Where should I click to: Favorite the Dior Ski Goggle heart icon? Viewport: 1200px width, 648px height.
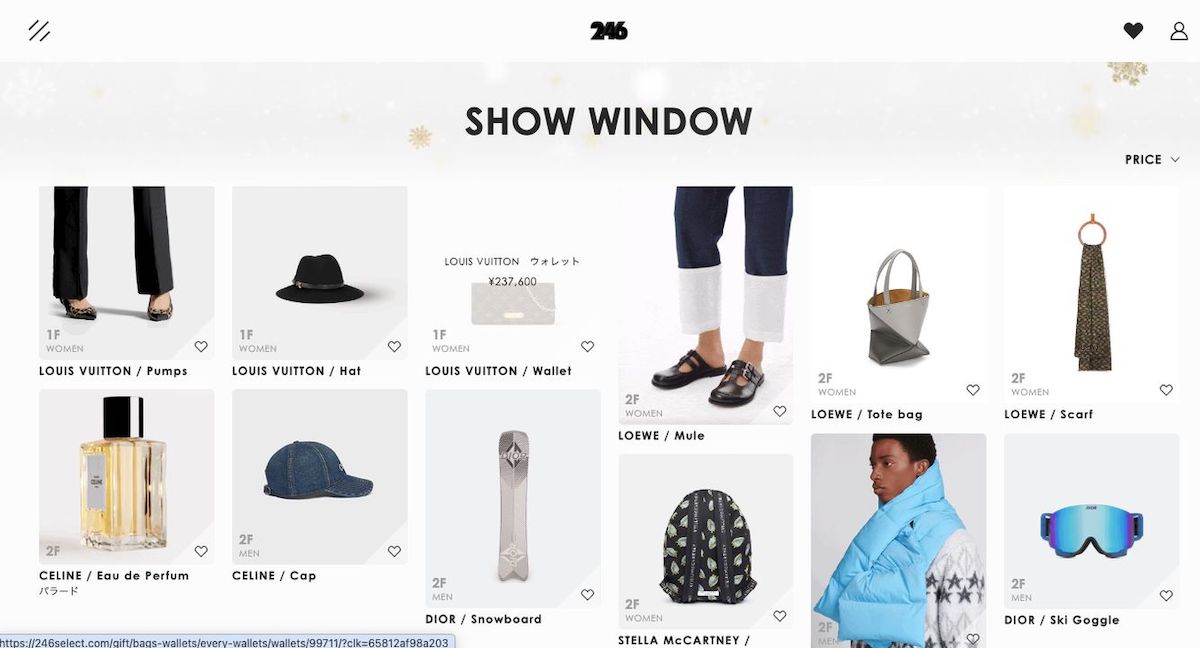1166,595
